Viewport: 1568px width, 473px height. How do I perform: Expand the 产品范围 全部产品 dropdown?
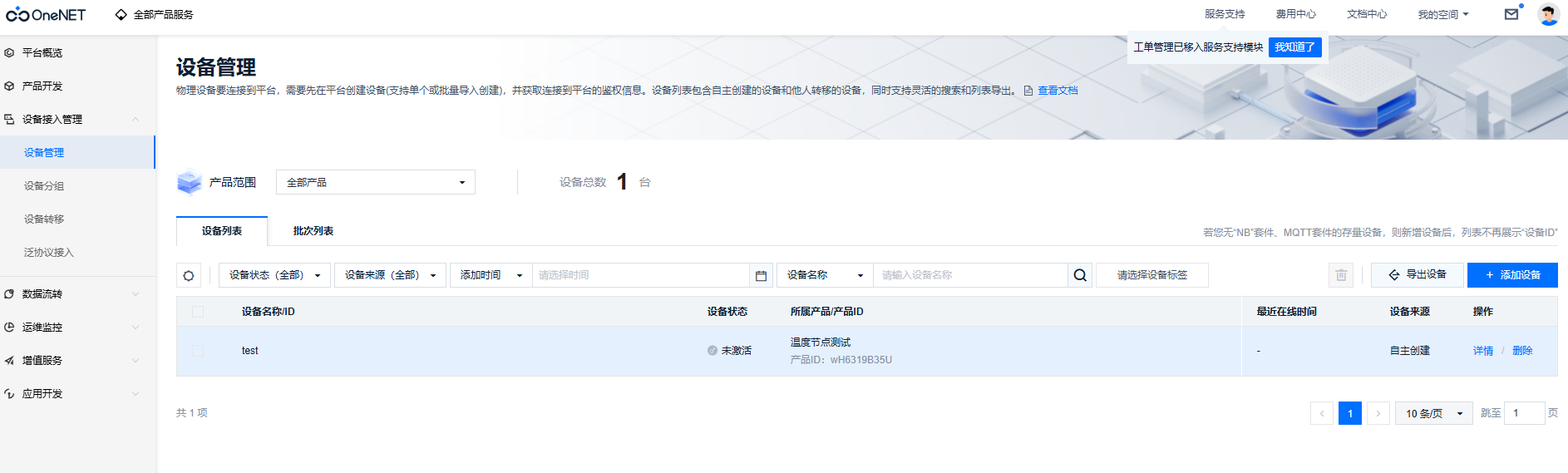375,182
